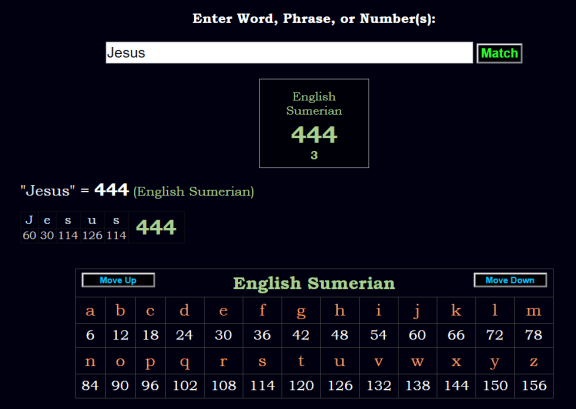Click the e letter cell in breakdown

(47, 220)
